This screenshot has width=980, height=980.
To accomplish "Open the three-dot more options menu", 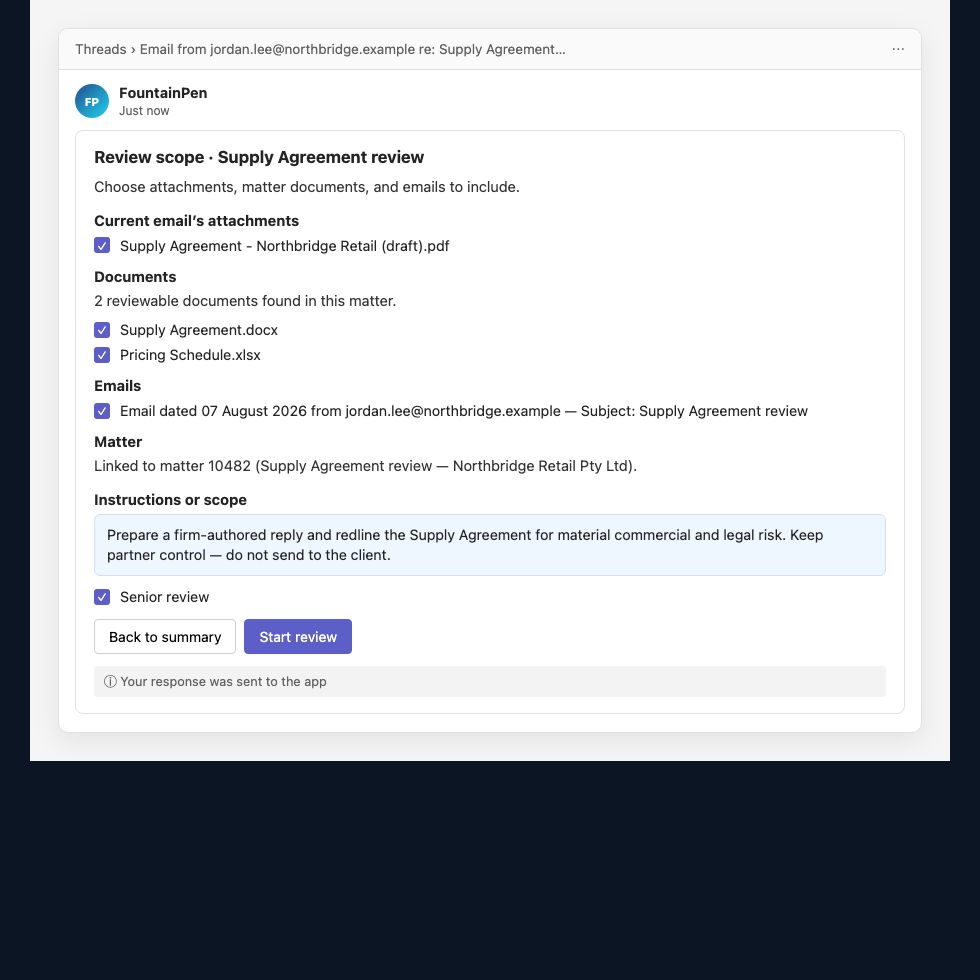I will click(898, 49).
